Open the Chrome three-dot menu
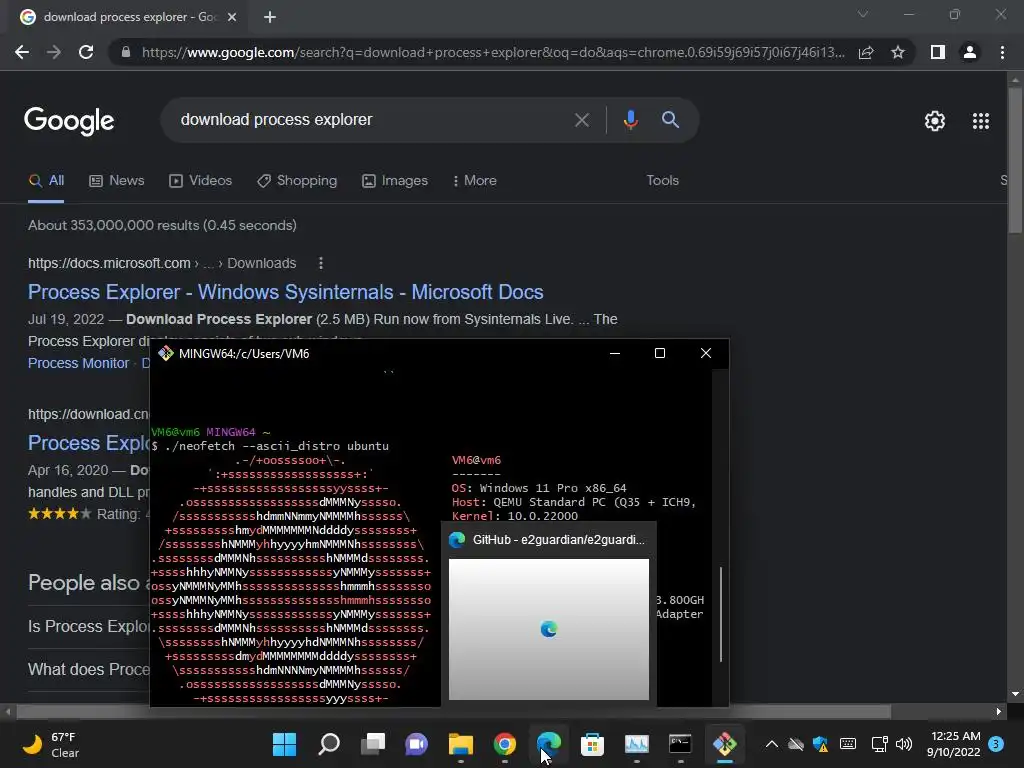The width and height of the screenshot is (1024, 768). pos(1002,52)
